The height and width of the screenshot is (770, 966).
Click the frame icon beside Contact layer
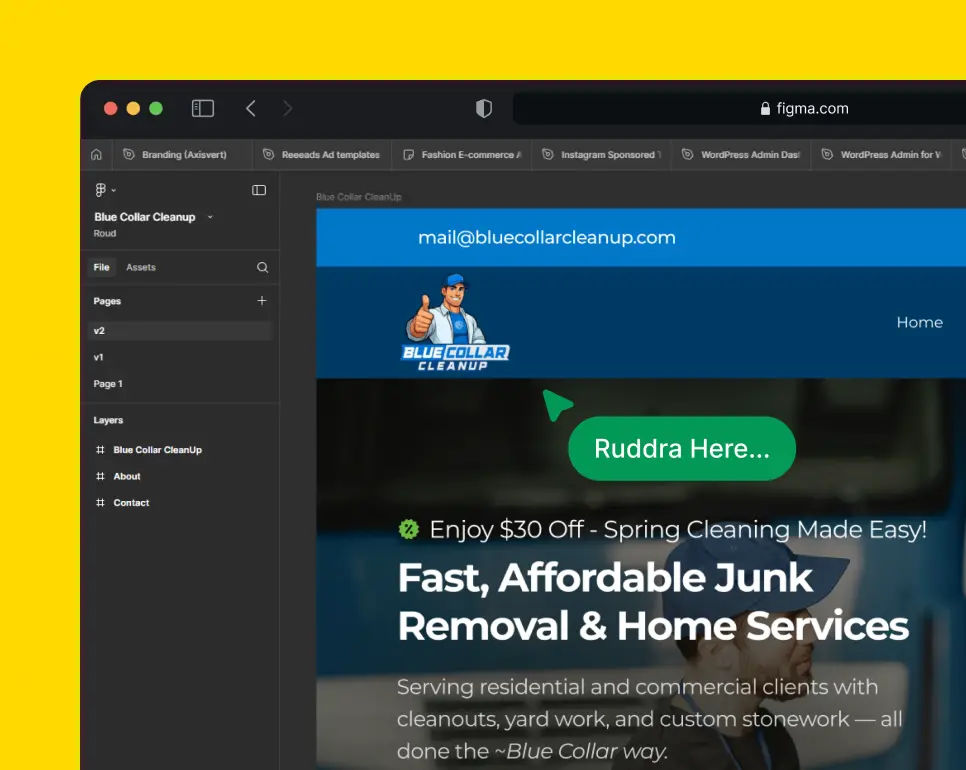click(100, 503)
